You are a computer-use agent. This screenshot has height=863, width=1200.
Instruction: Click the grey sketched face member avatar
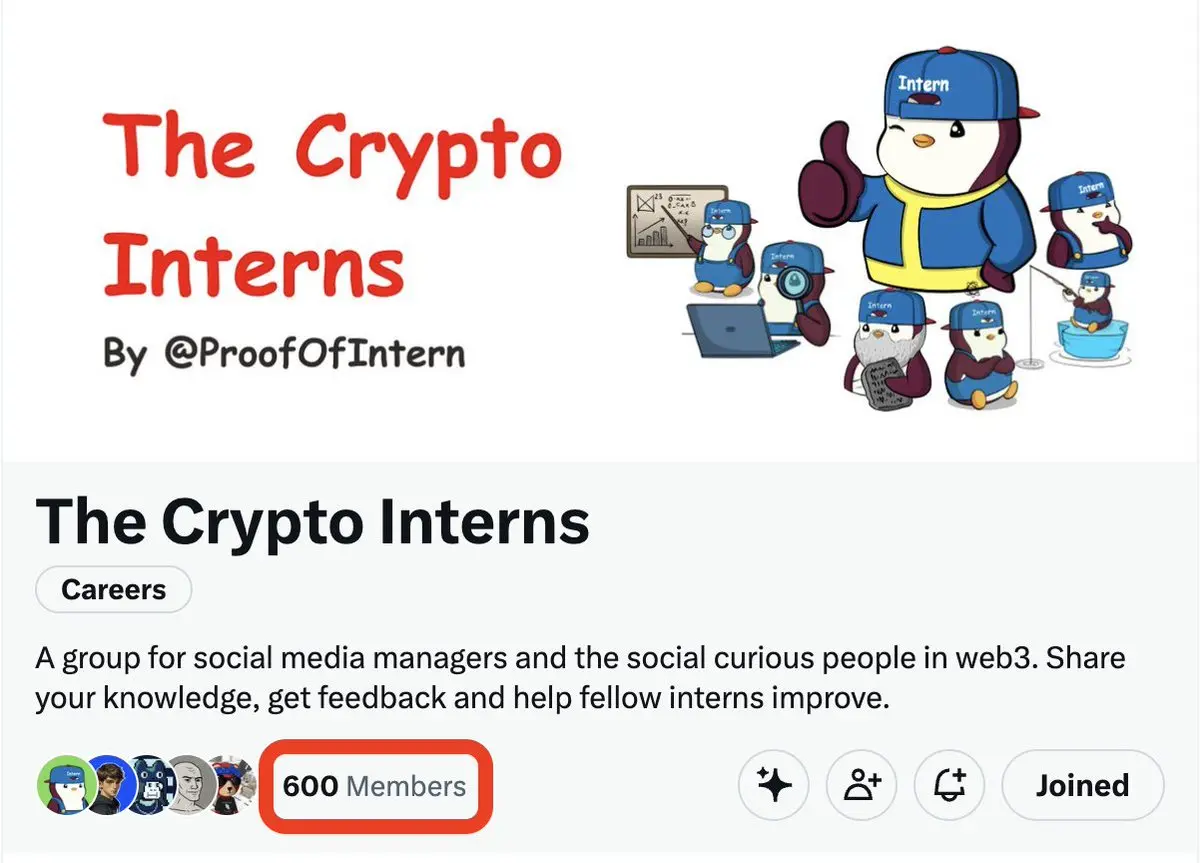coord(190,785)
